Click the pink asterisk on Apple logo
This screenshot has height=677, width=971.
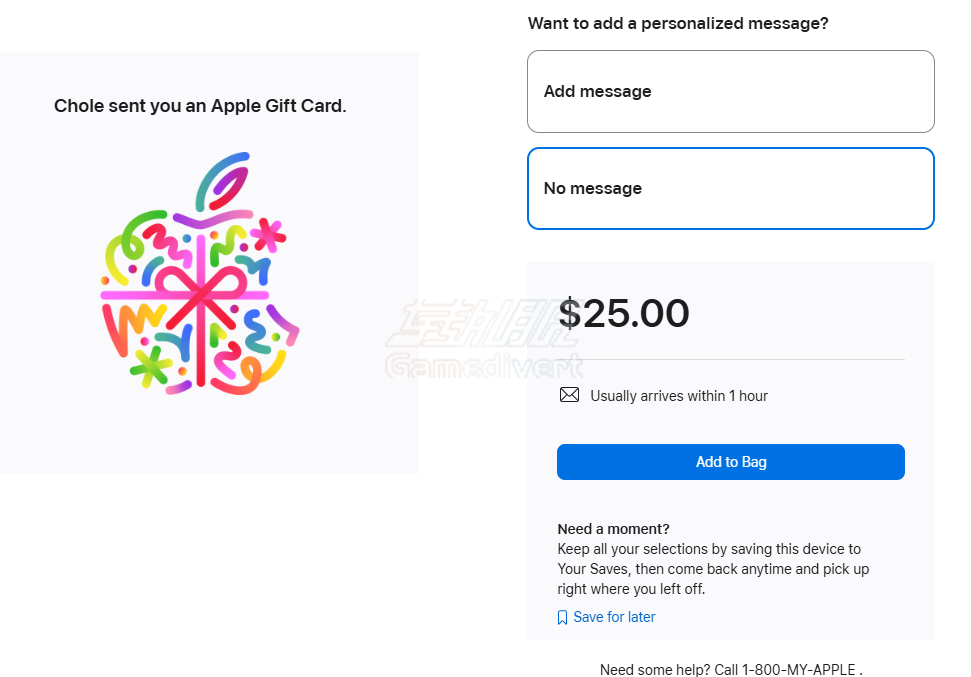[x=269, y=234]
